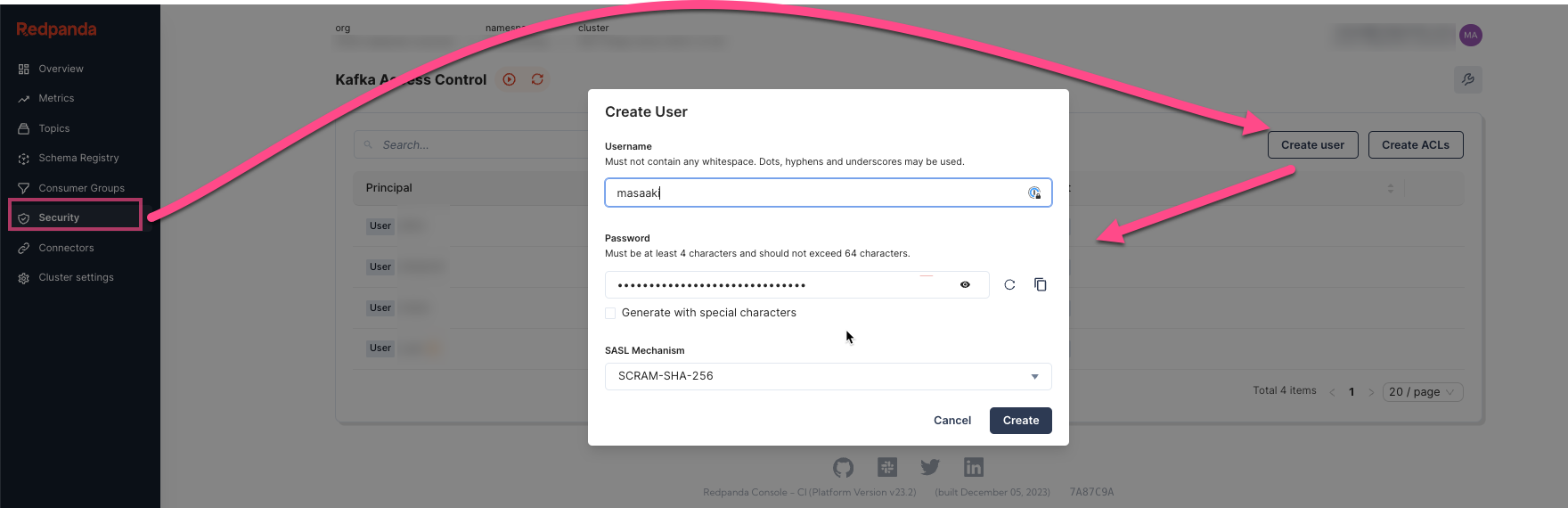Copy the password to clipboard
1568x508 pixels.
coord(1040,284)
